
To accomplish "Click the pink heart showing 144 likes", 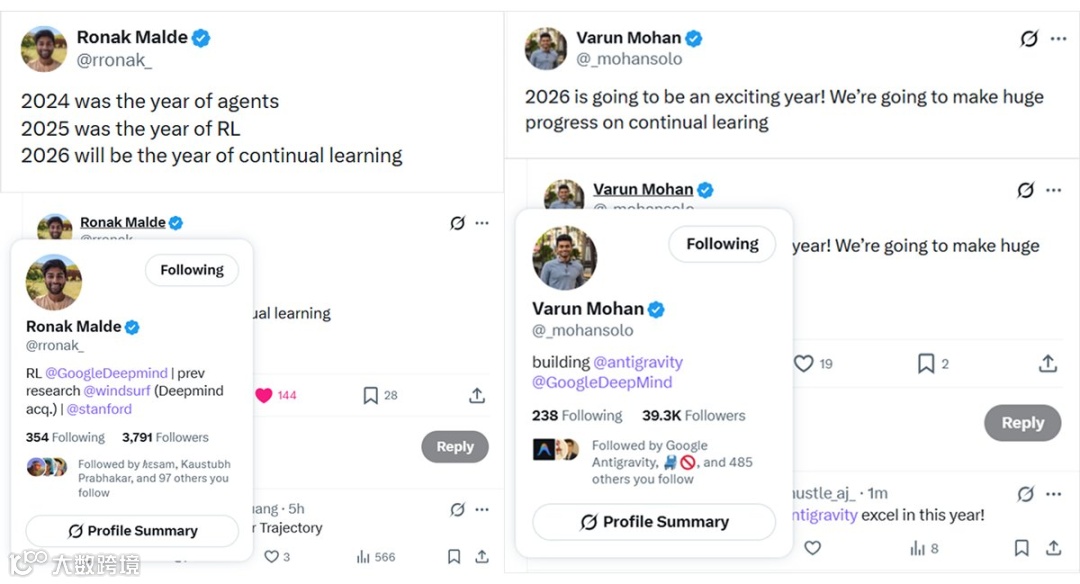I will (264, 395).
